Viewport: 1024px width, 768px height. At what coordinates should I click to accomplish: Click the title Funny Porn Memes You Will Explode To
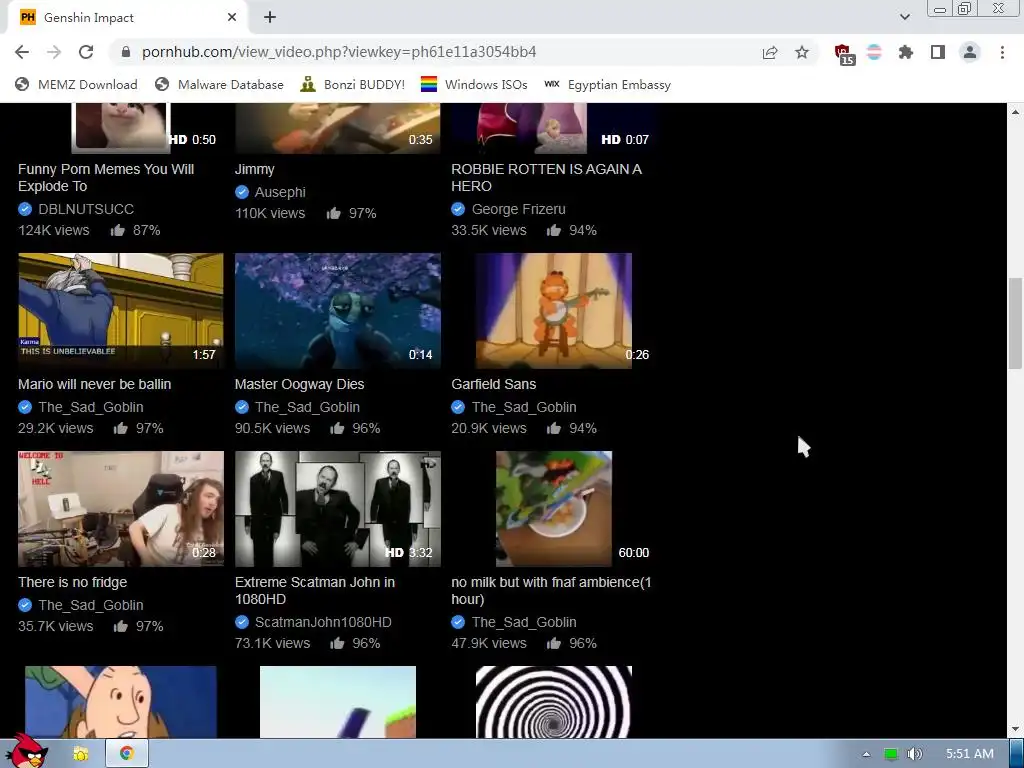click(x=106, y=178)
